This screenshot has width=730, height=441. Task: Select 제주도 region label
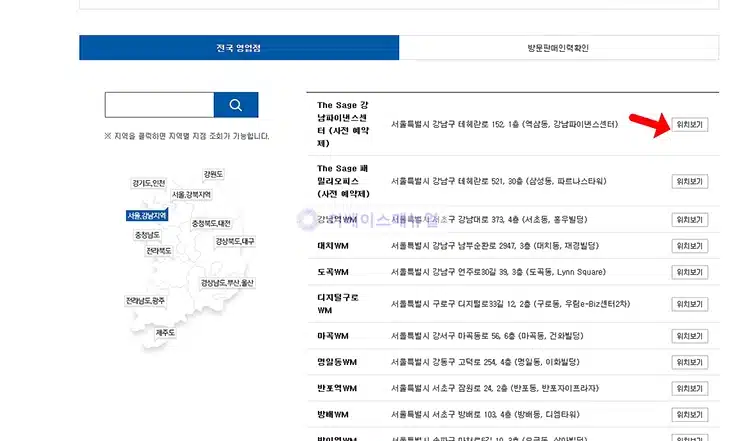[165, 332]
